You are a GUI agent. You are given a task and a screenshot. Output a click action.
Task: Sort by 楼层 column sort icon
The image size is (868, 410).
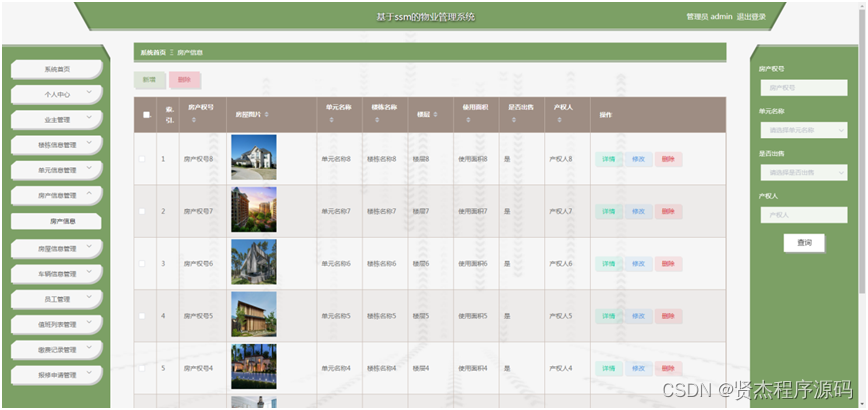coord(435,115)
